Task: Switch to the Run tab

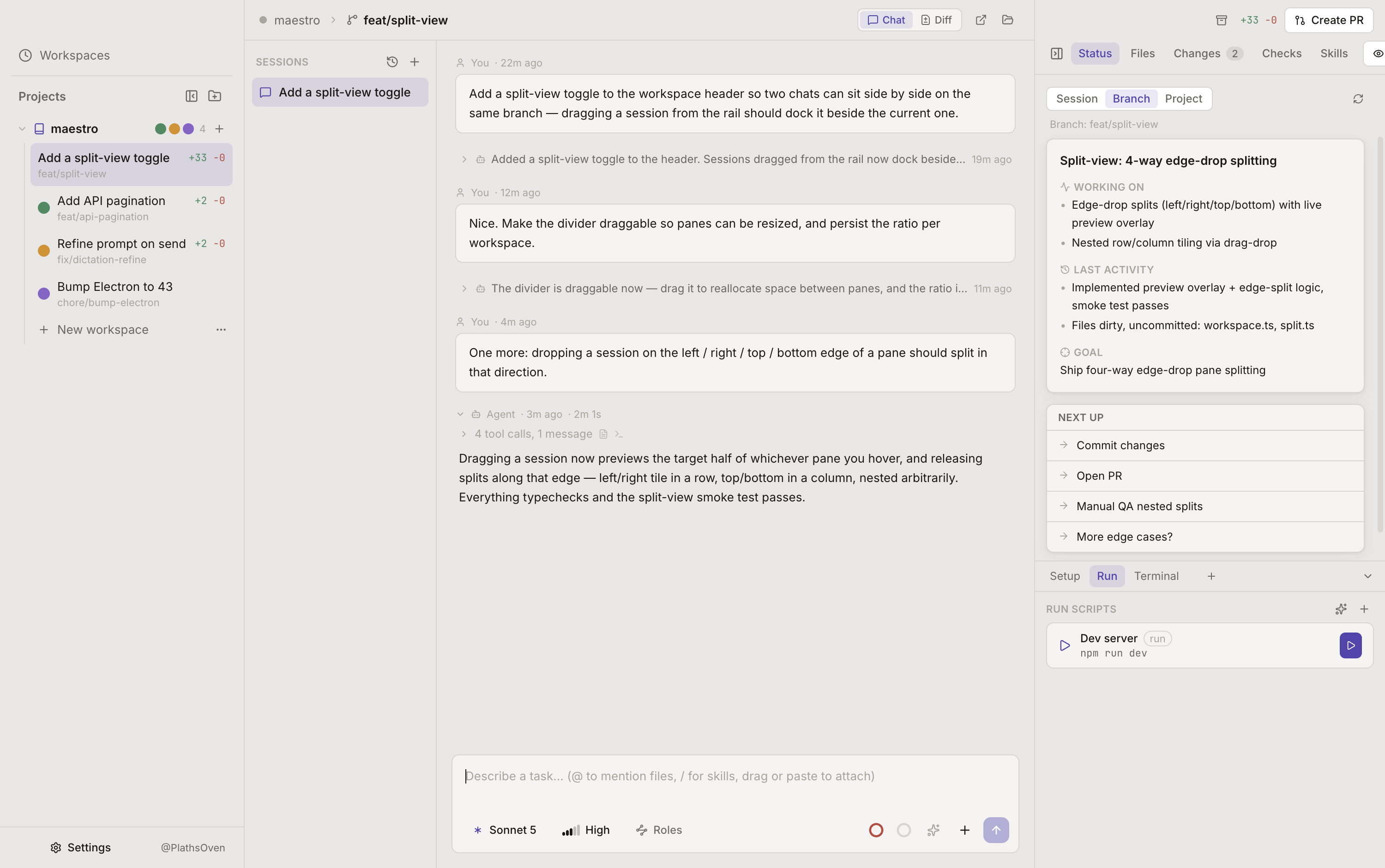Action: [x=1107, y=576]
